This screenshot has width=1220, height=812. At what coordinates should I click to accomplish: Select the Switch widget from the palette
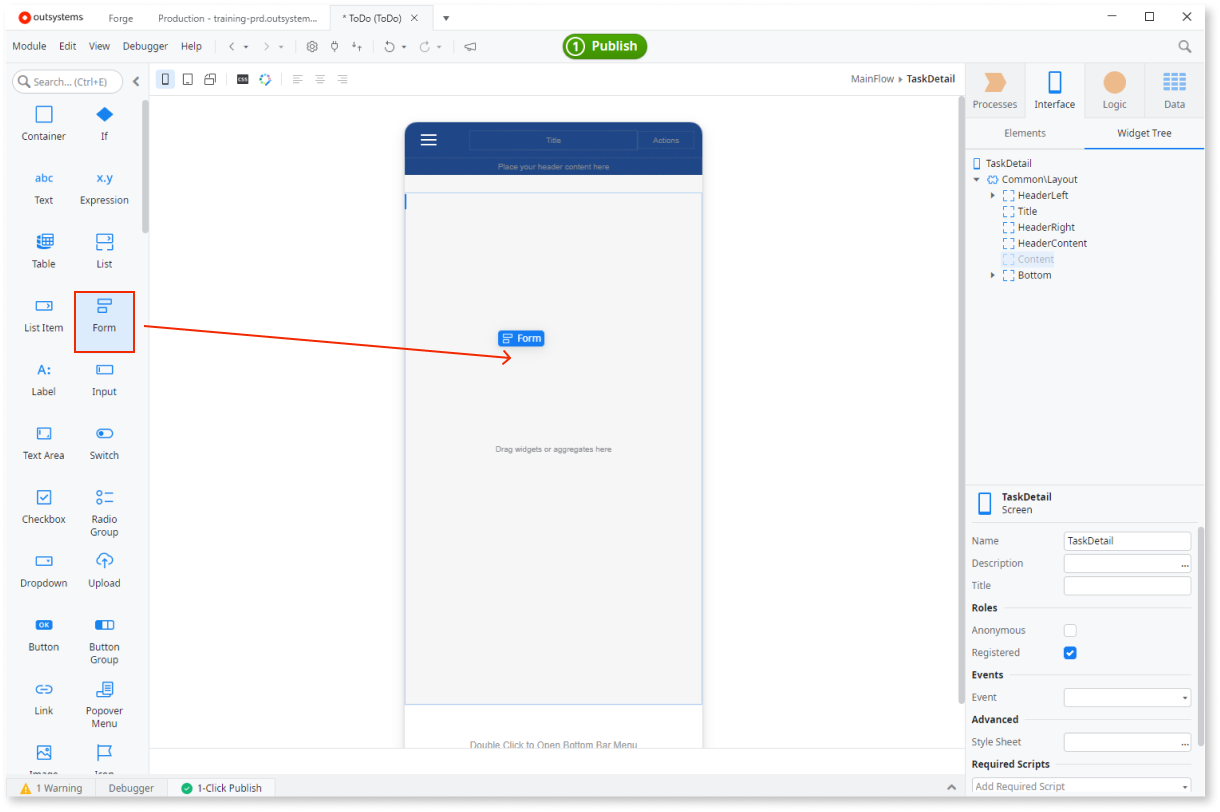[103, 441]
